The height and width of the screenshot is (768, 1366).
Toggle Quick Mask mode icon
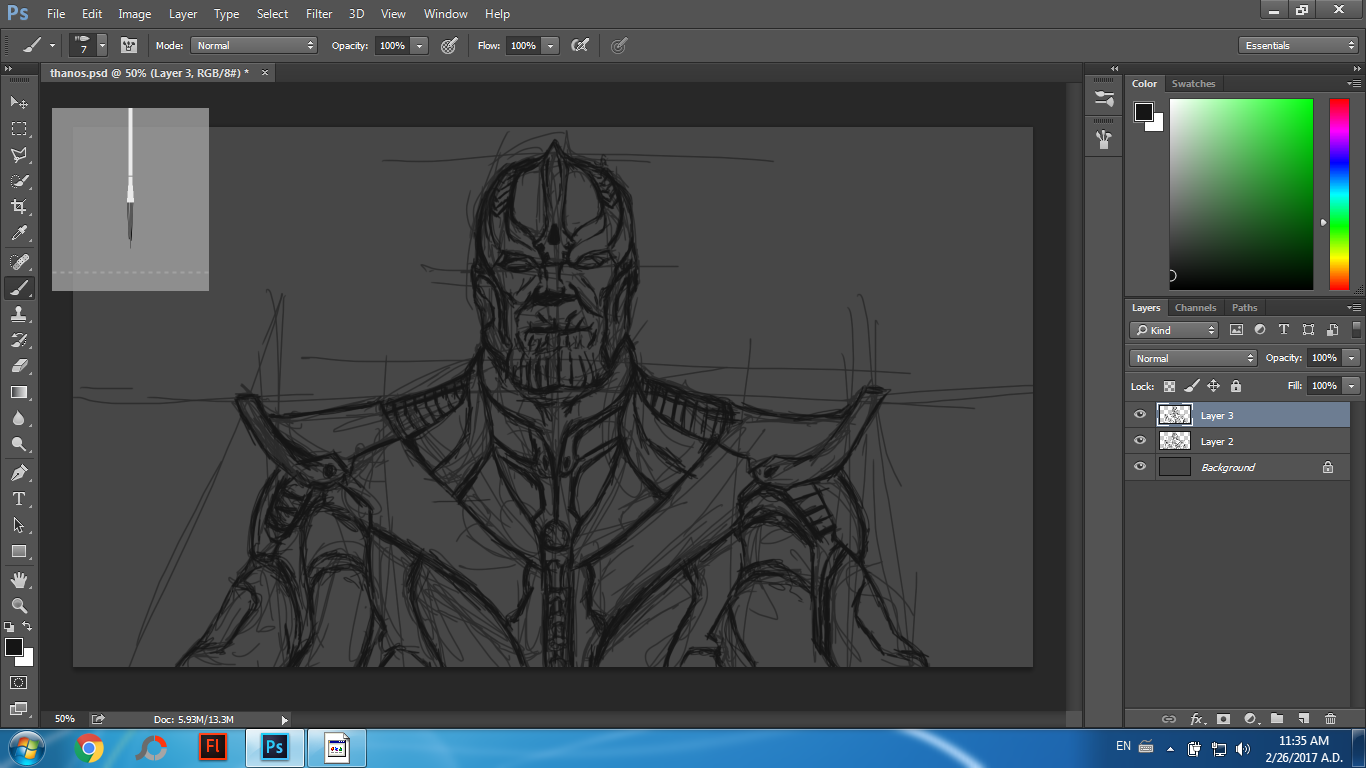[19, 682]
